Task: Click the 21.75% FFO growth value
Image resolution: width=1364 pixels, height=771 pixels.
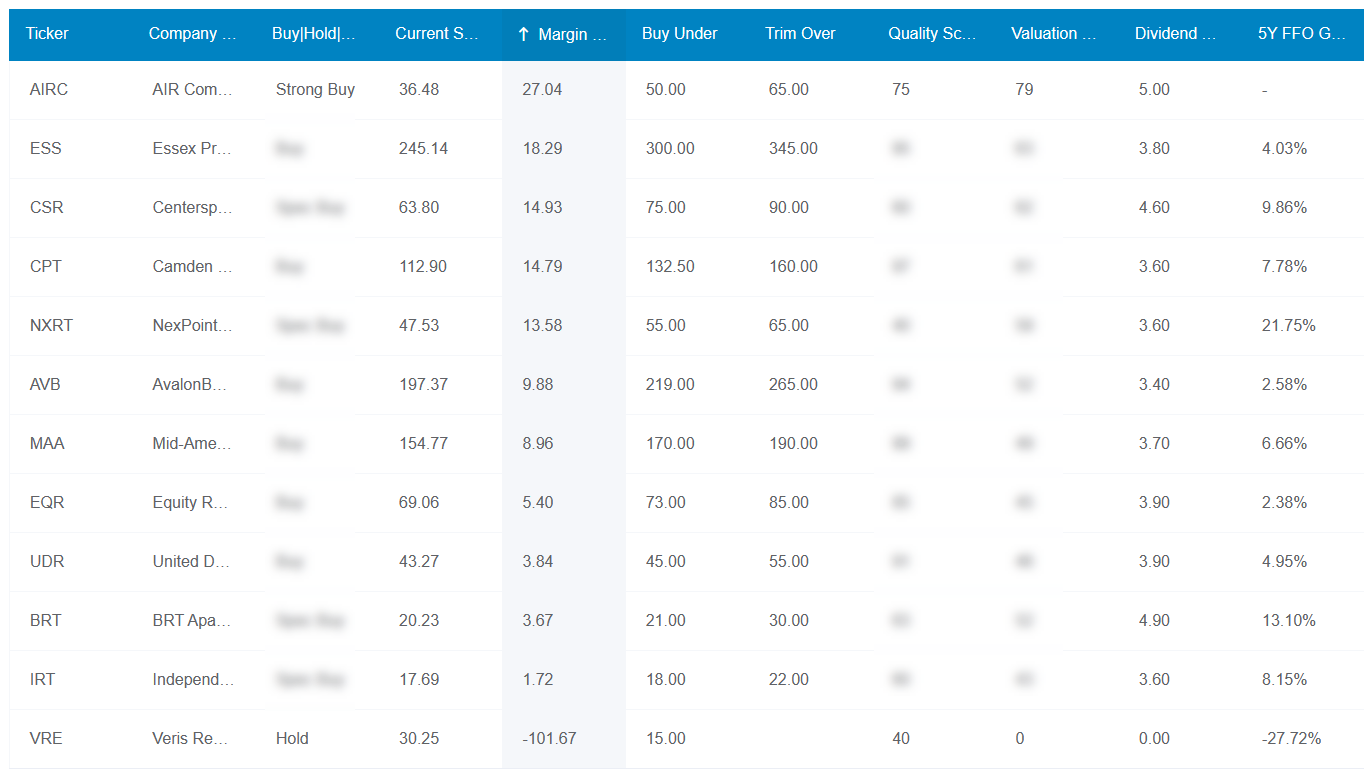Action: point(1289,326)
